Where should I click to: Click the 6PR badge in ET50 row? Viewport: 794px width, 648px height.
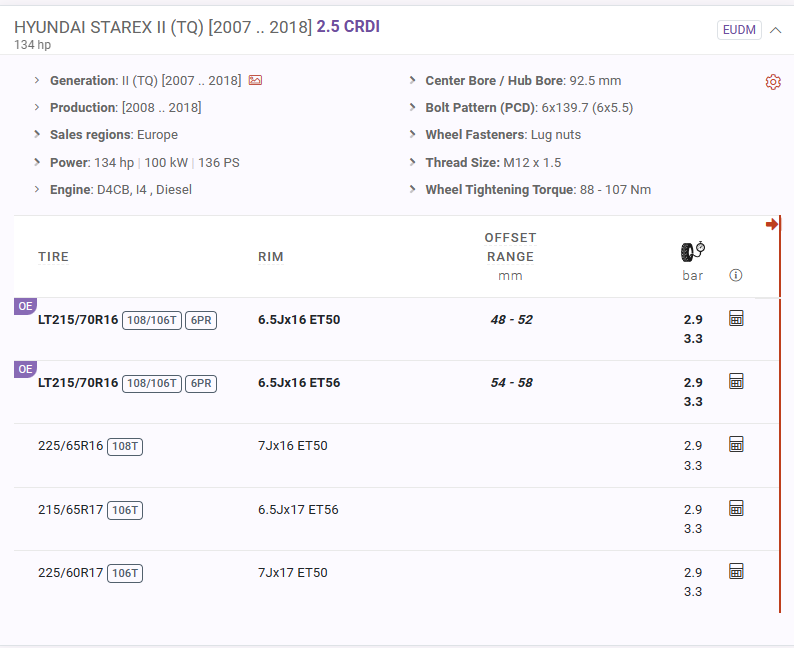201,320
